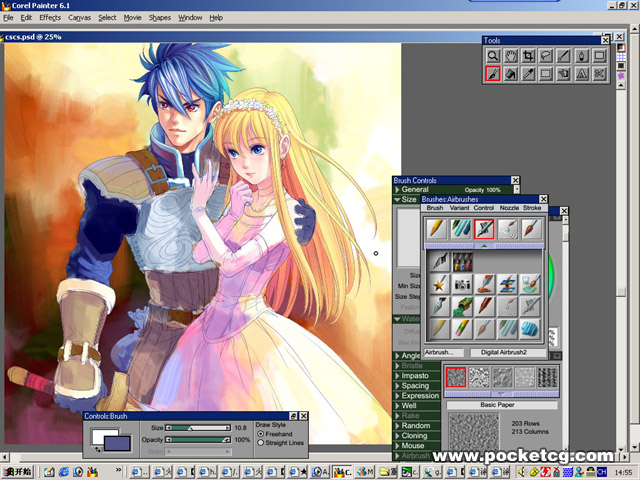
Task: Select Freehand draw style
Action: [x=260, y=434]
